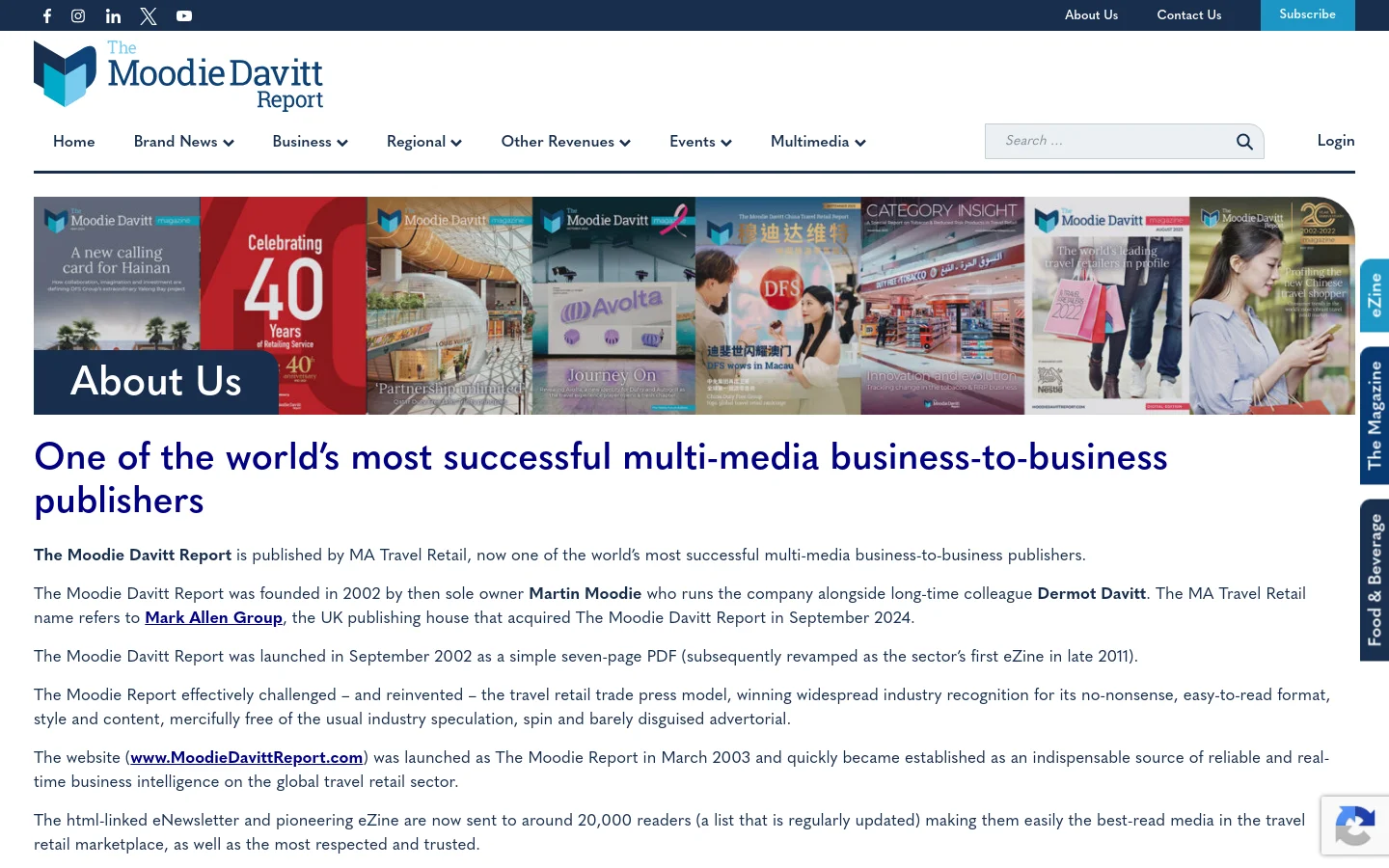Click the Subscribe button
The image size is (1389, 868).
point(1308,14)
